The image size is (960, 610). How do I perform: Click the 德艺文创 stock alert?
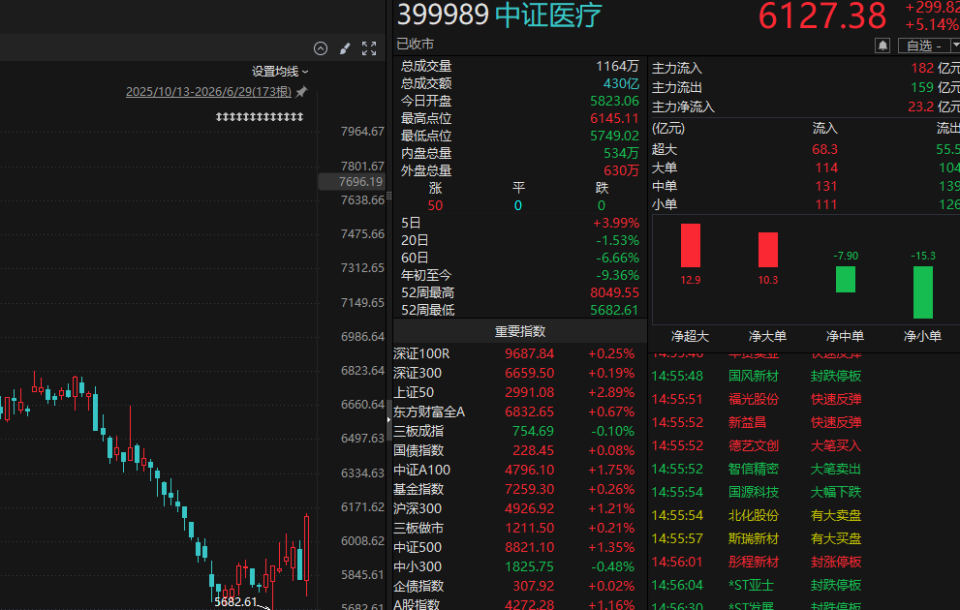[753, 446]
